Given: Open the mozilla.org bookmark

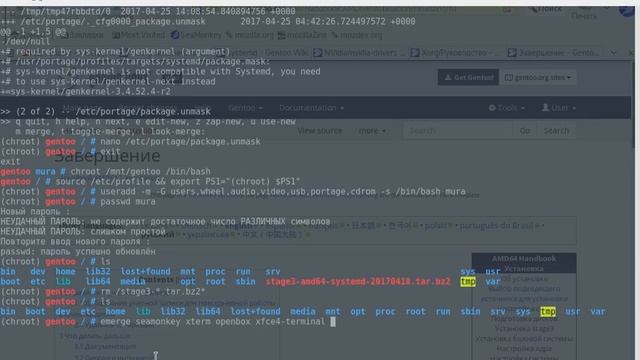Looking at the screenshot, I should tap(250, 35).
